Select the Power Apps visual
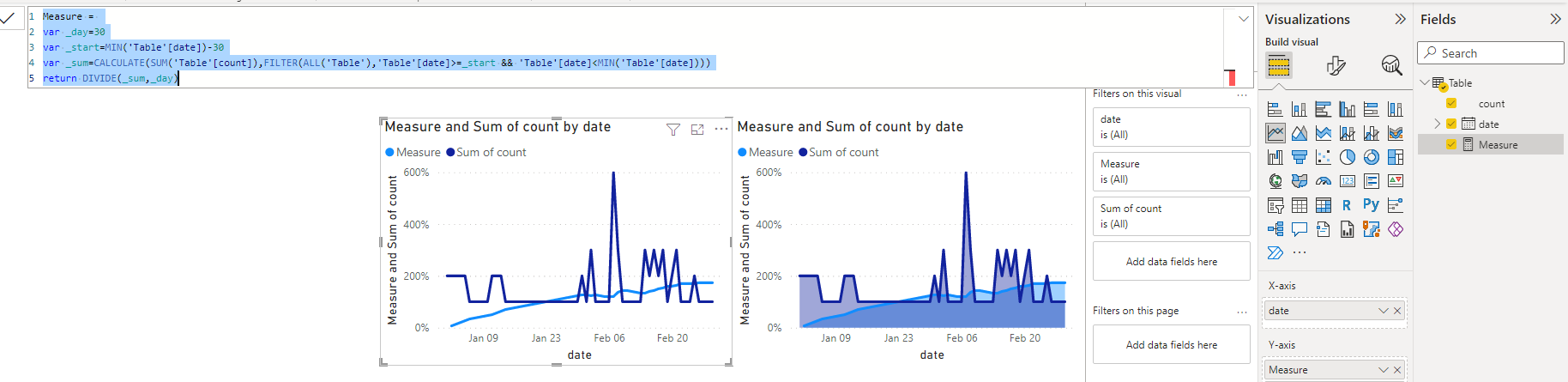Image resolution: width=1568 pixels, height=382 pixels. click(x=1396, y=229)
